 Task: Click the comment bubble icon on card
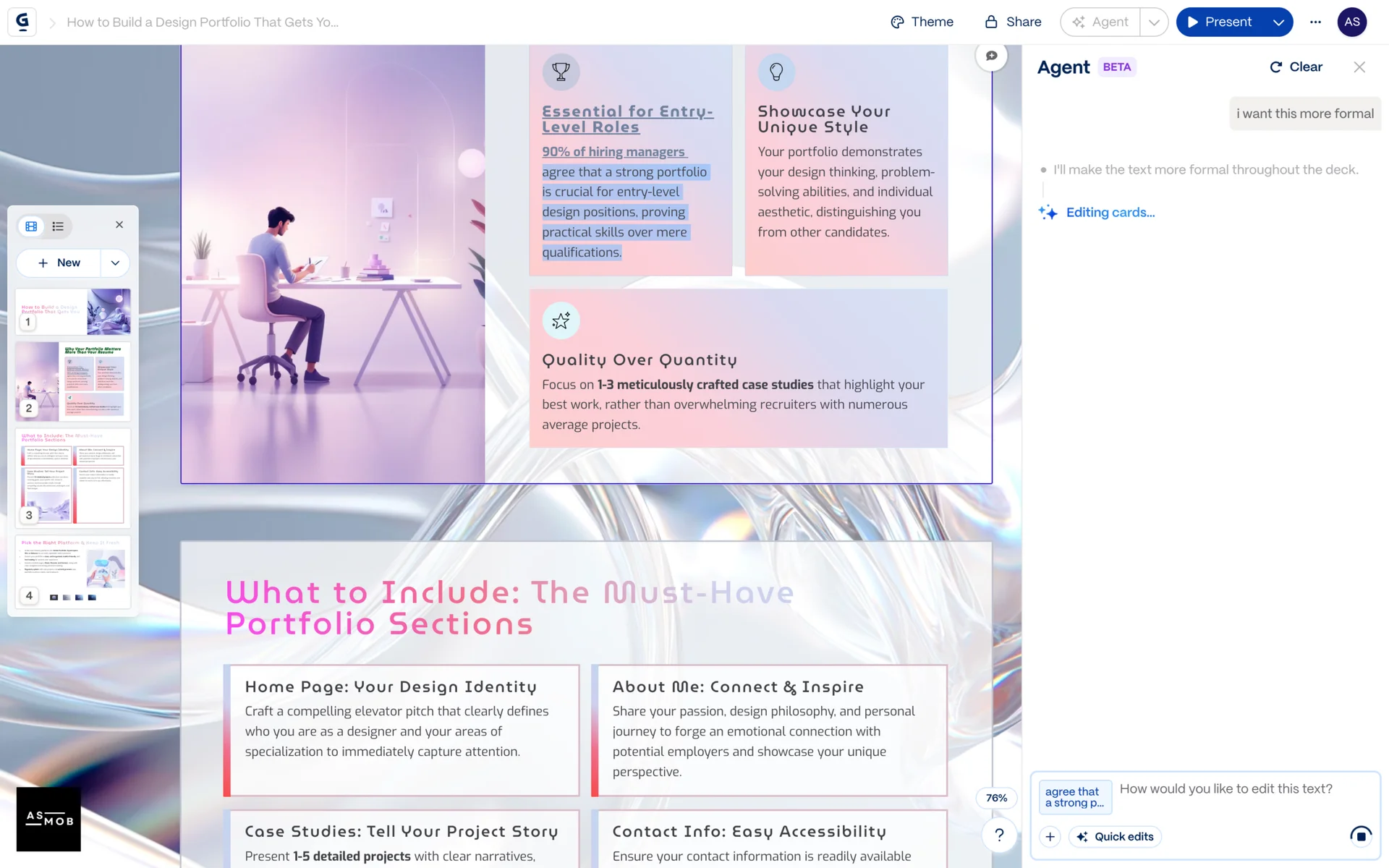991,56
